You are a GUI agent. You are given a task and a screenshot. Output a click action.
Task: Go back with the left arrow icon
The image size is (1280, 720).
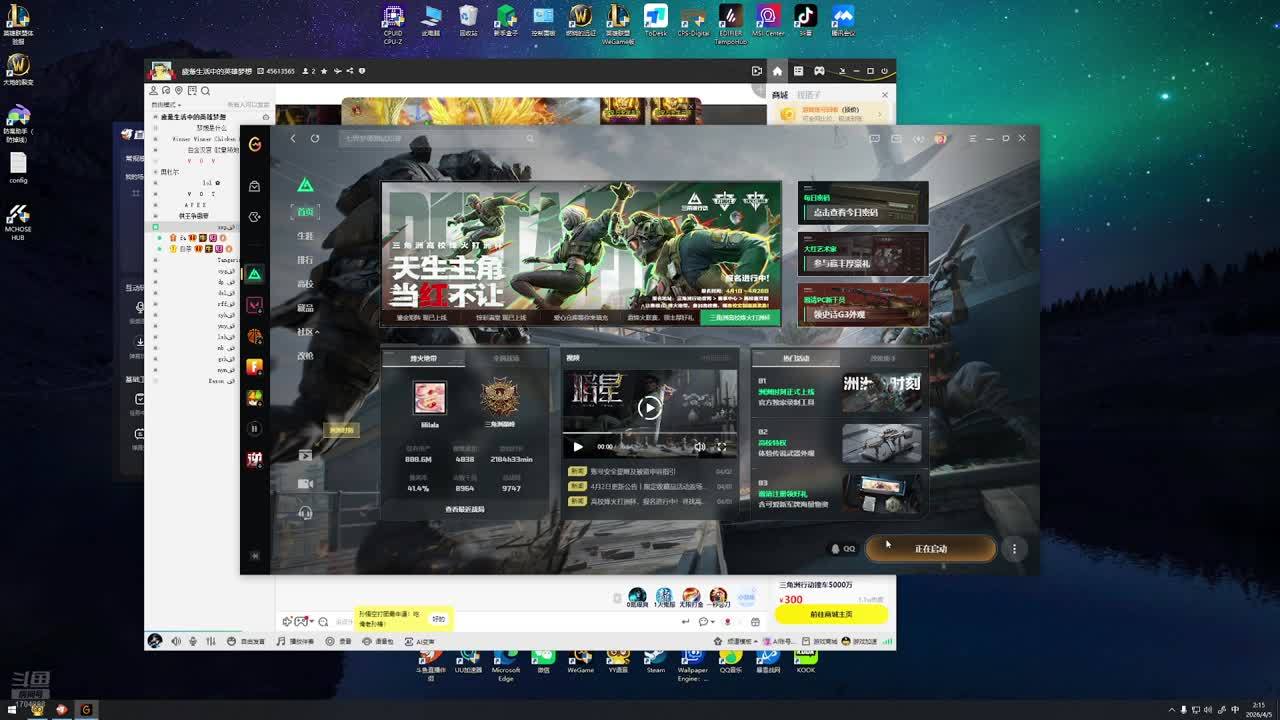click(293, 139)
